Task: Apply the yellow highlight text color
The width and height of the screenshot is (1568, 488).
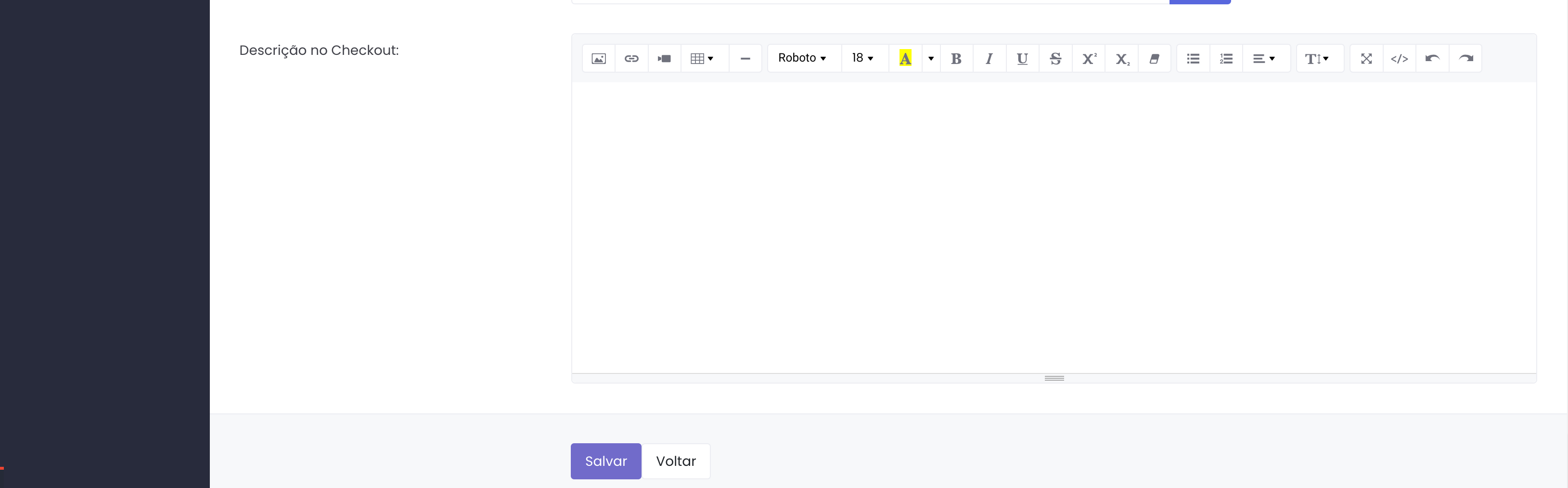Action: click(x=905, y=58)
